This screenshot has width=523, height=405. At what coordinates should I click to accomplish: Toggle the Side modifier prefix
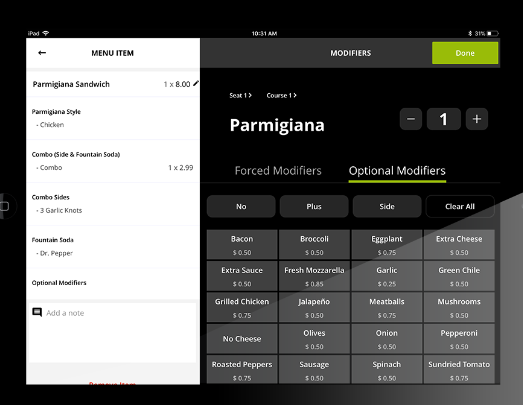[387, 207]
